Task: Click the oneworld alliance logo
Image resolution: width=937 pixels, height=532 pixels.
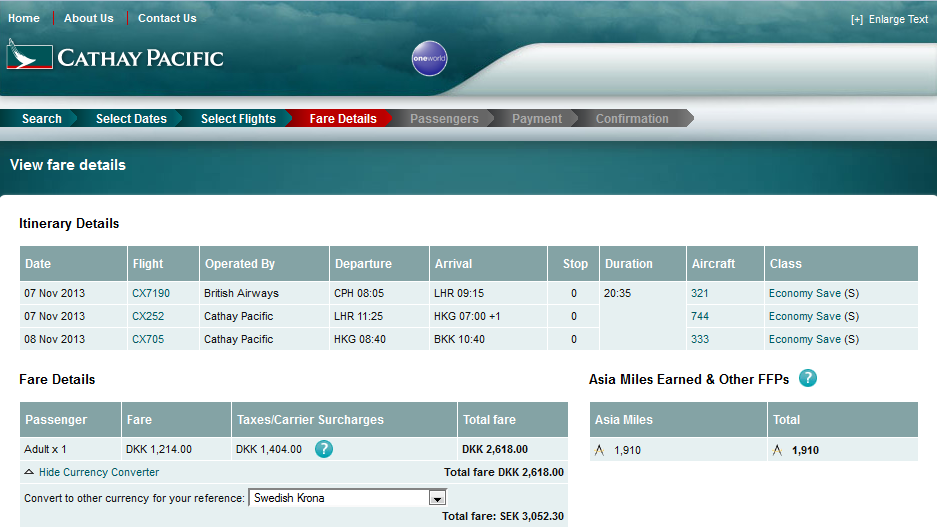Action: pyautogui.click(x=429, y=59)
